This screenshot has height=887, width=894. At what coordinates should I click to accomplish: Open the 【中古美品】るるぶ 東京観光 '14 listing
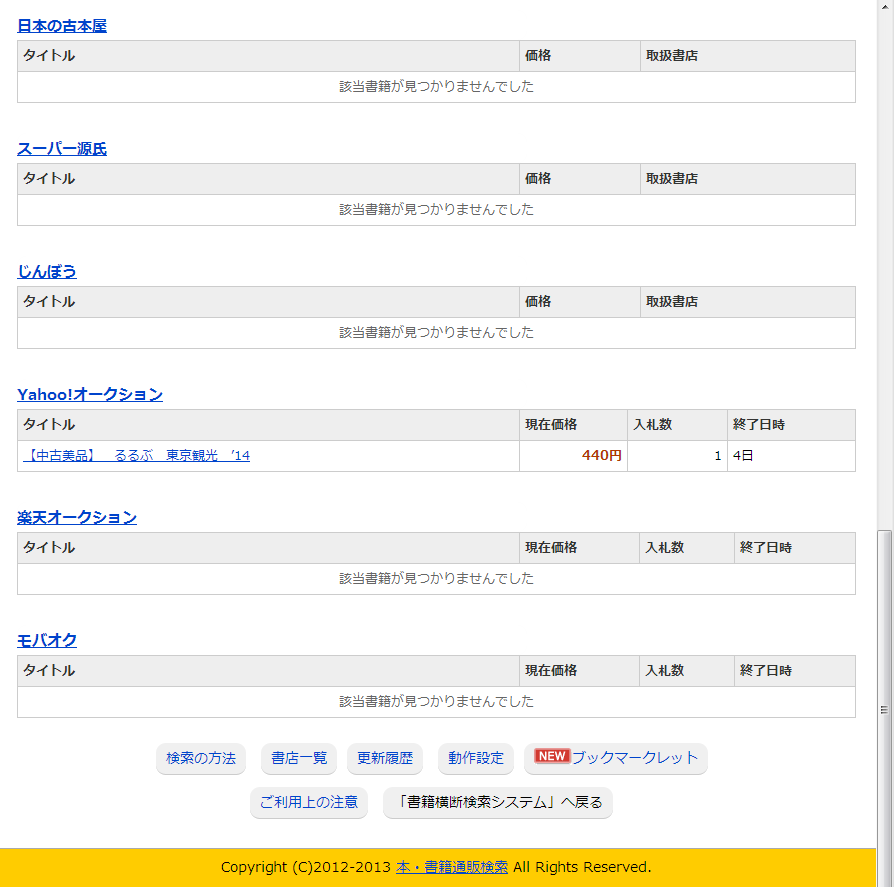pos(136,455)
